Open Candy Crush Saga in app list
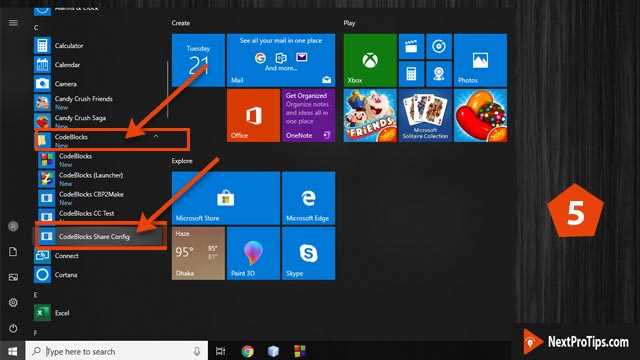This screenshot has height=360, width=640. point(98,121)
